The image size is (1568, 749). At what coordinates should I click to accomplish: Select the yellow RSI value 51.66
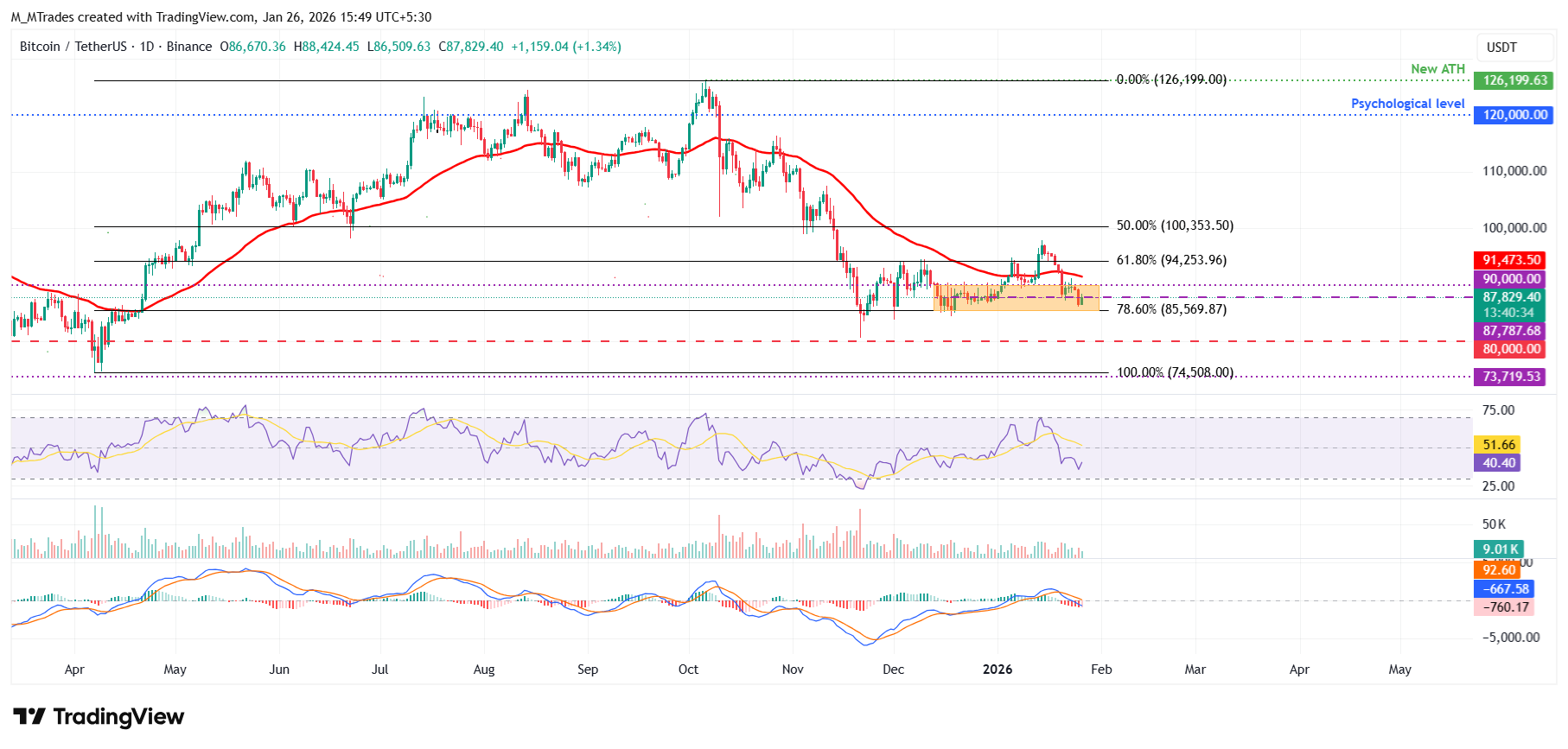coord(1498,445)
